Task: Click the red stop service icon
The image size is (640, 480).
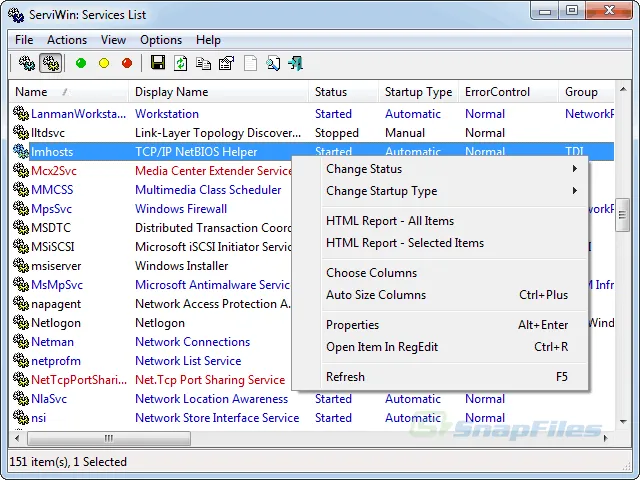Action: point(127,63)
